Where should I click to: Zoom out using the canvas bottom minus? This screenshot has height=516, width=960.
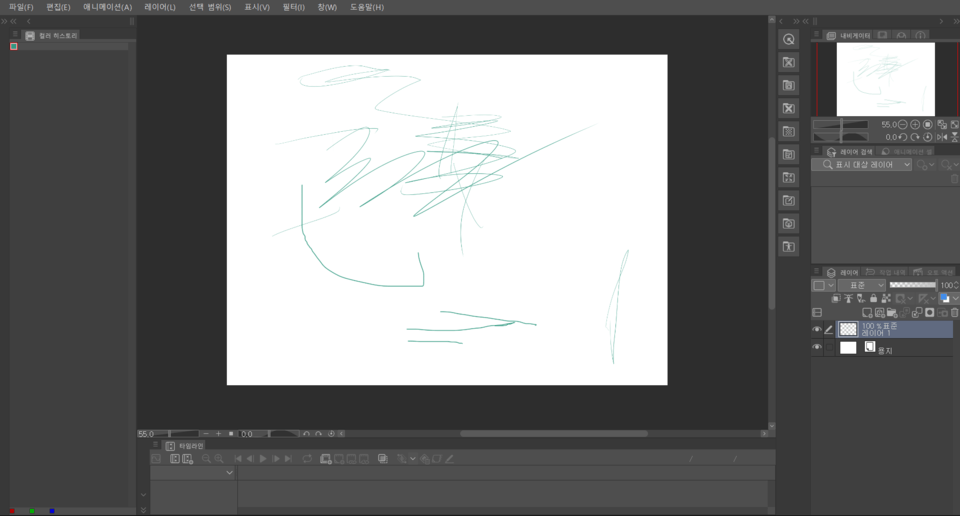pyautogui.click(x=206, y=433)
